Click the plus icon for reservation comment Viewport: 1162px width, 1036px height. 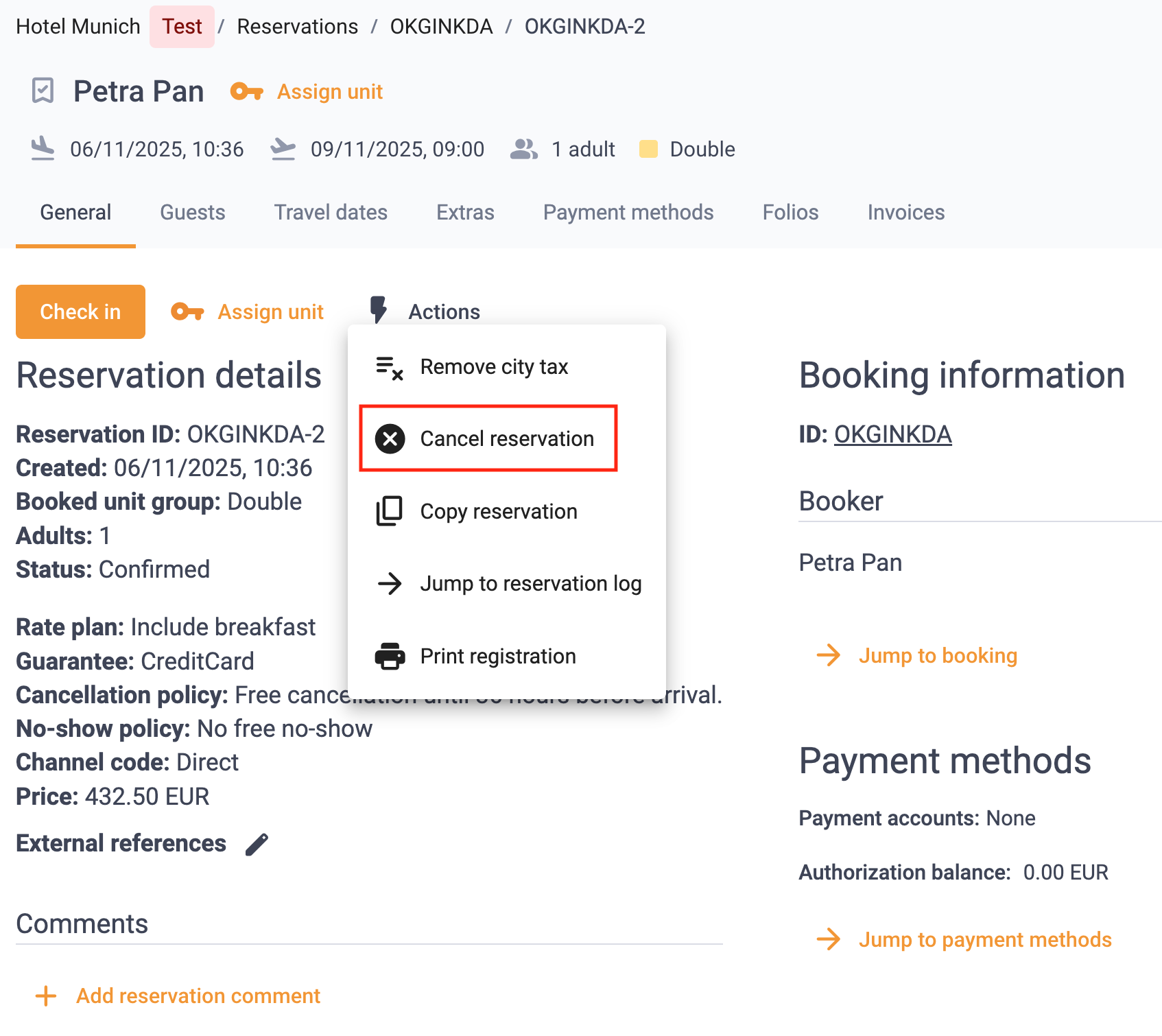click(x=46, y=996)
